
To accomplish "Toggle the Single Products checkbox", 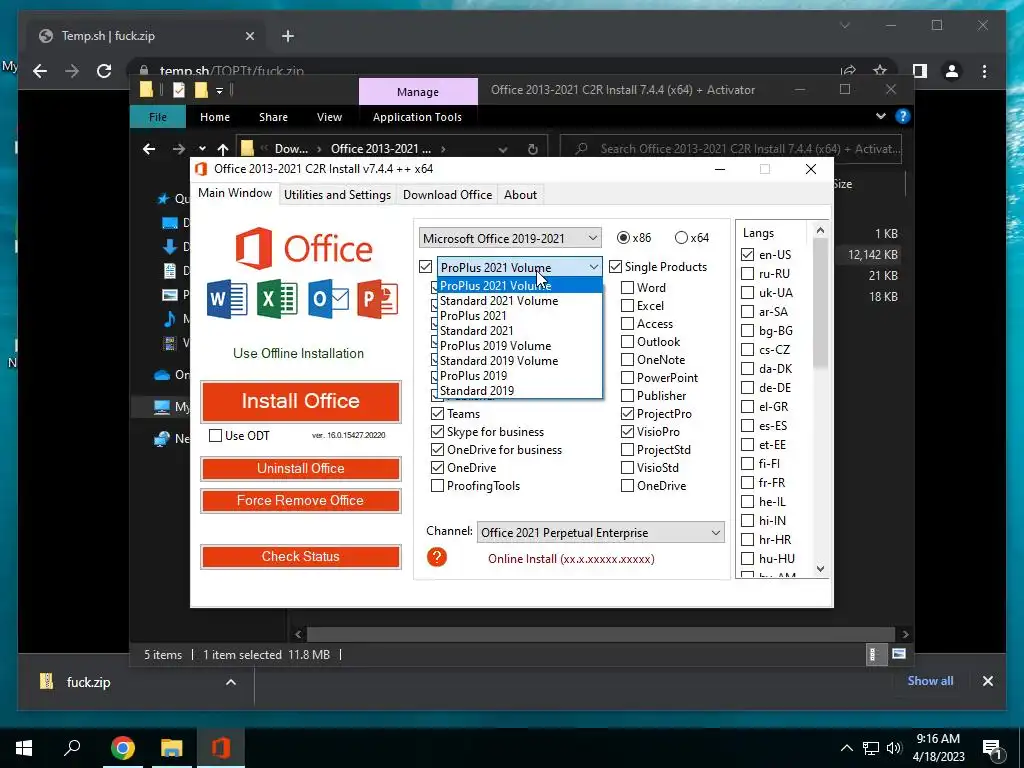I will pyautogui.click(x=615, y=266).
